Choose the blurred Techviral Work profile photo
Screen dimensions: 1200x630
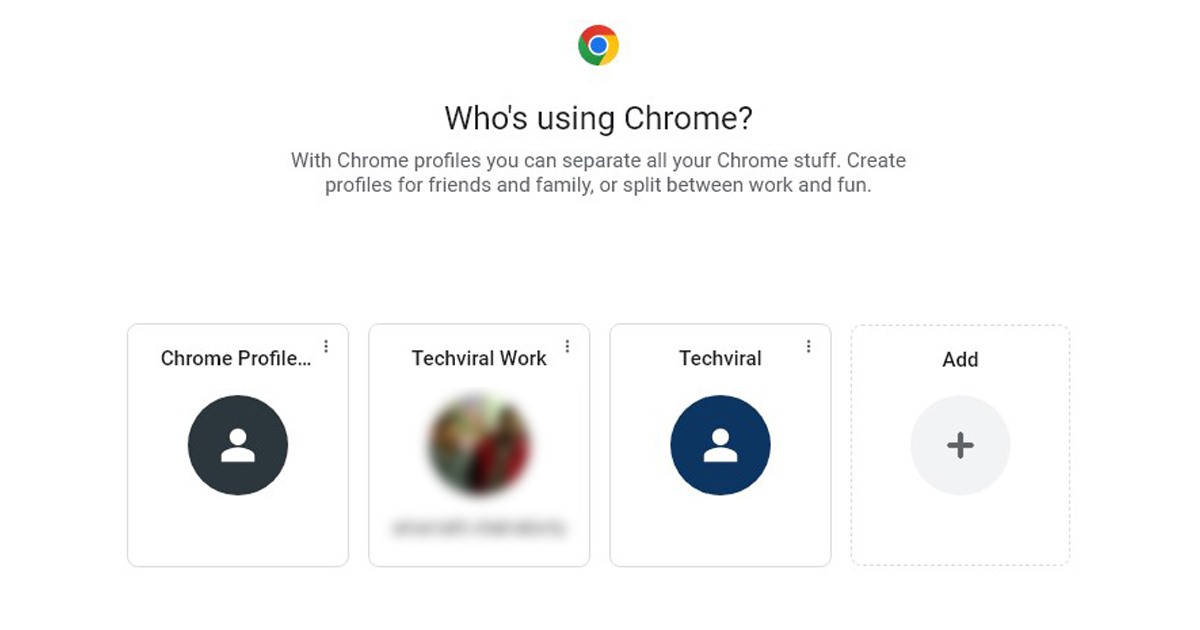(x=479, y=445)
